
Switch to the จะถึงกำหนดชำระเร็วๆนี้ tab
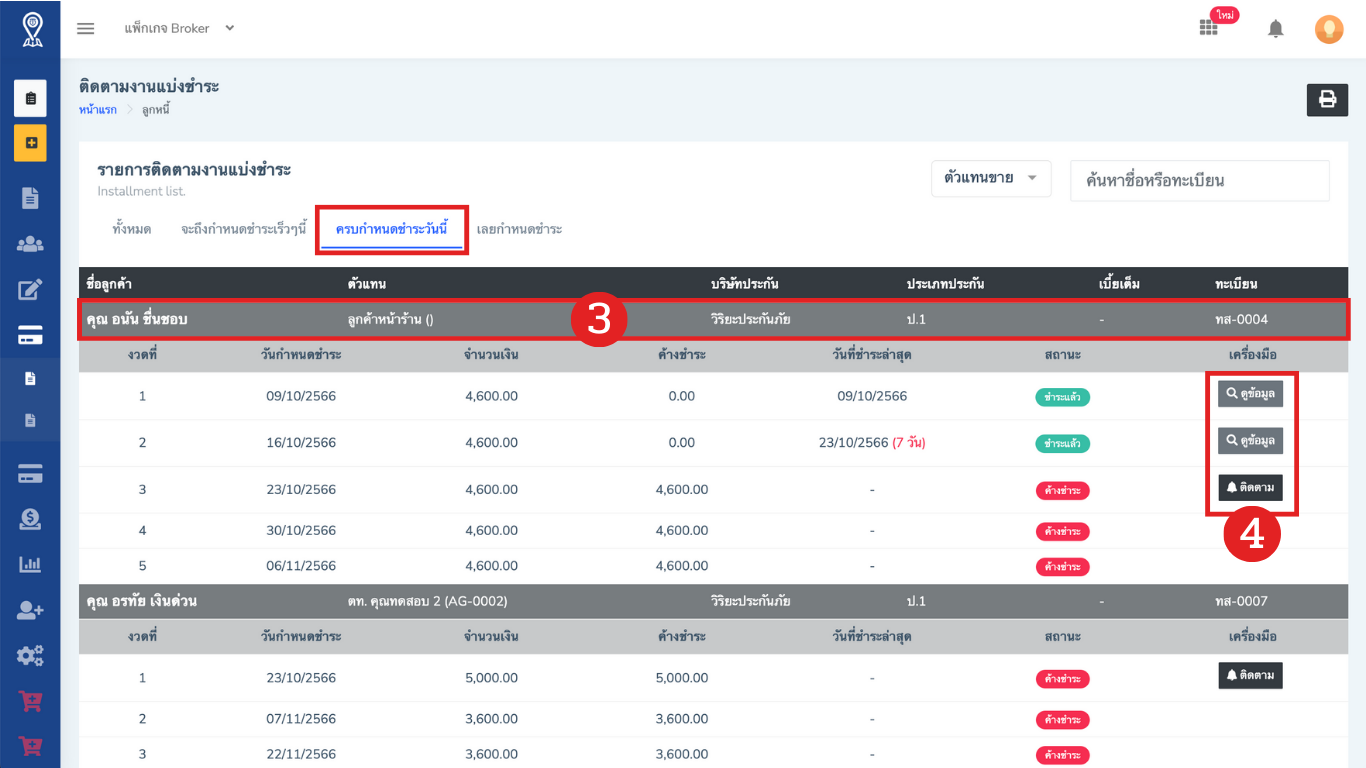(243, 229)
